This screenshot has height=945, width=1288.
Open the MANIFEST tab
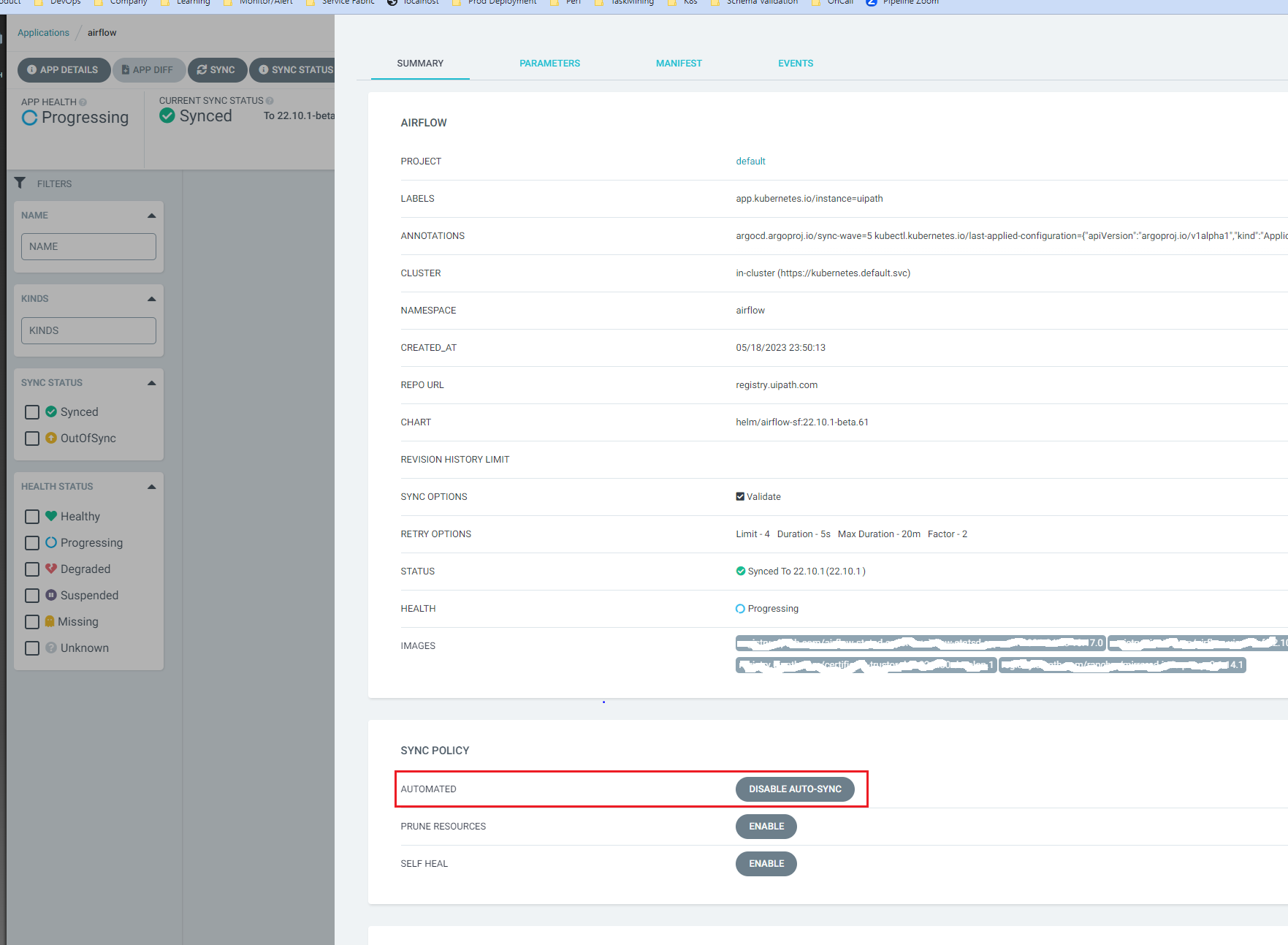tap(678, 64)
